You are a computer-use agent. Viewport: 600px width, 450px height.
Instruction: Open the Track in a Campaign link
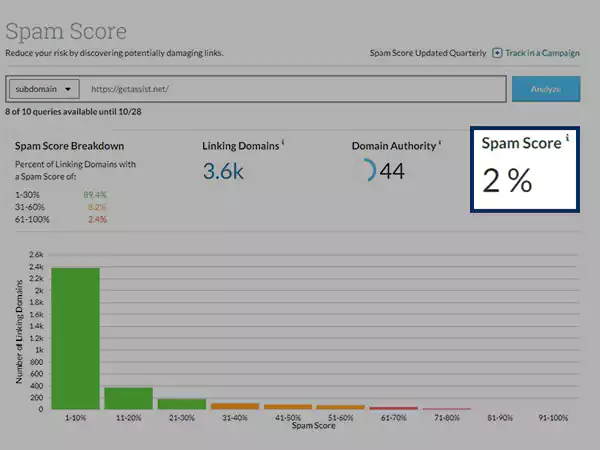coord(542,52)
